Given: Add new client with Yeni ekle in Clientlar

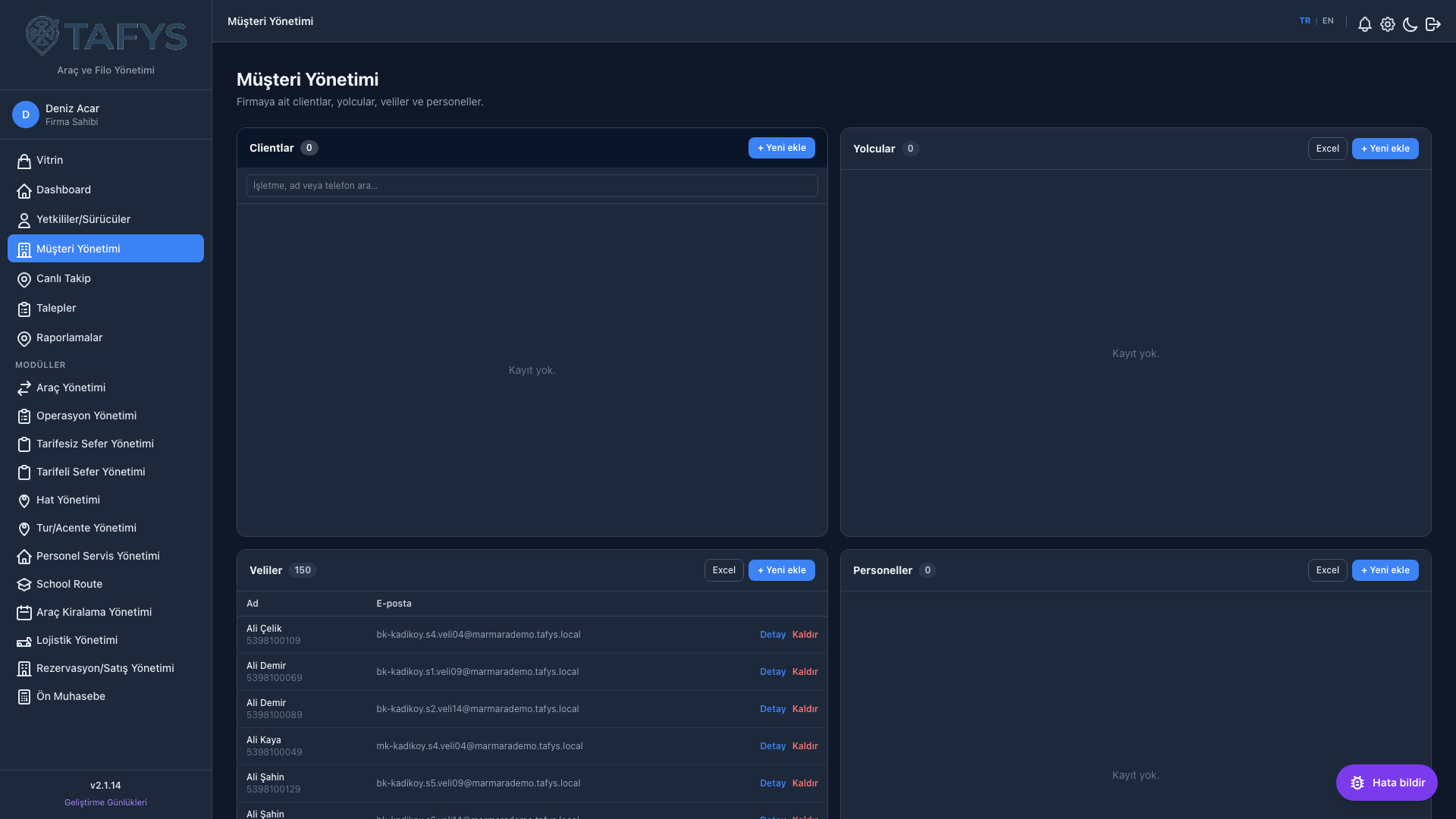Looking at the screenshot, I should point(781,148).
